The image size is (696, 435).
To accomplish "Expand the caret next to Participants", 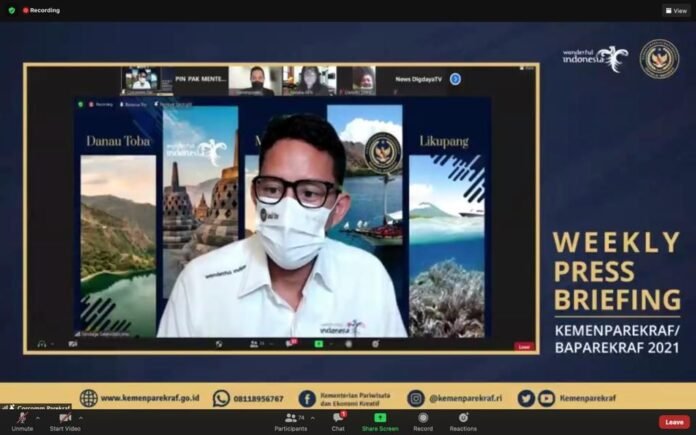I will click(x=313, y=418).
